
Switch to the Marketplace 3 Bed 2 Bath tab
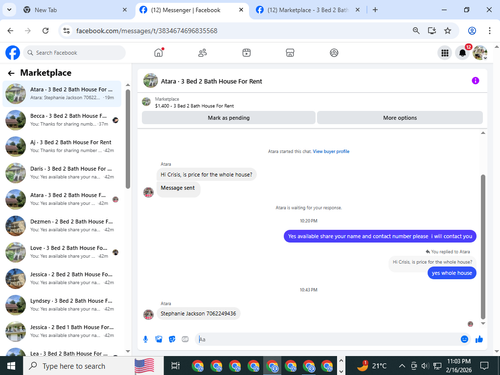click(x=308, y=10)
